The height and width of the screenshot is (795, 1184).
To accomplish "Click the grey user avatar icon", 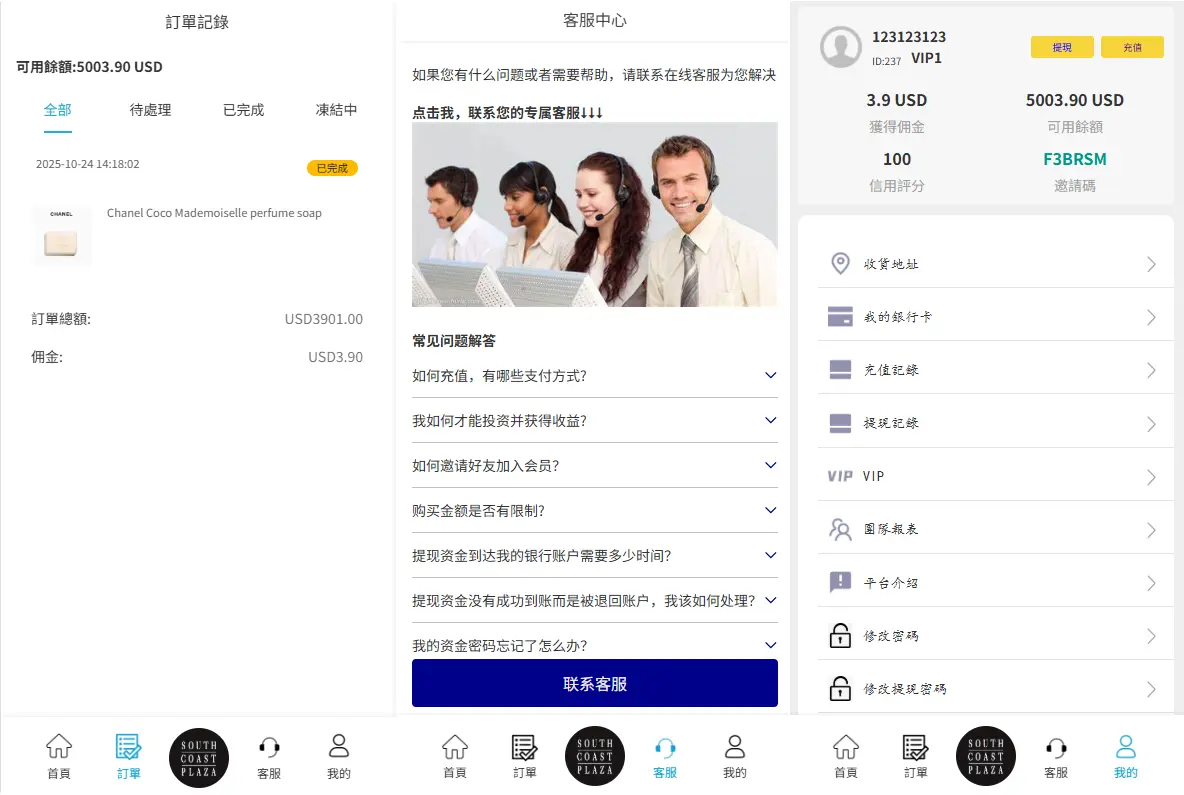I will pos(841,47).
